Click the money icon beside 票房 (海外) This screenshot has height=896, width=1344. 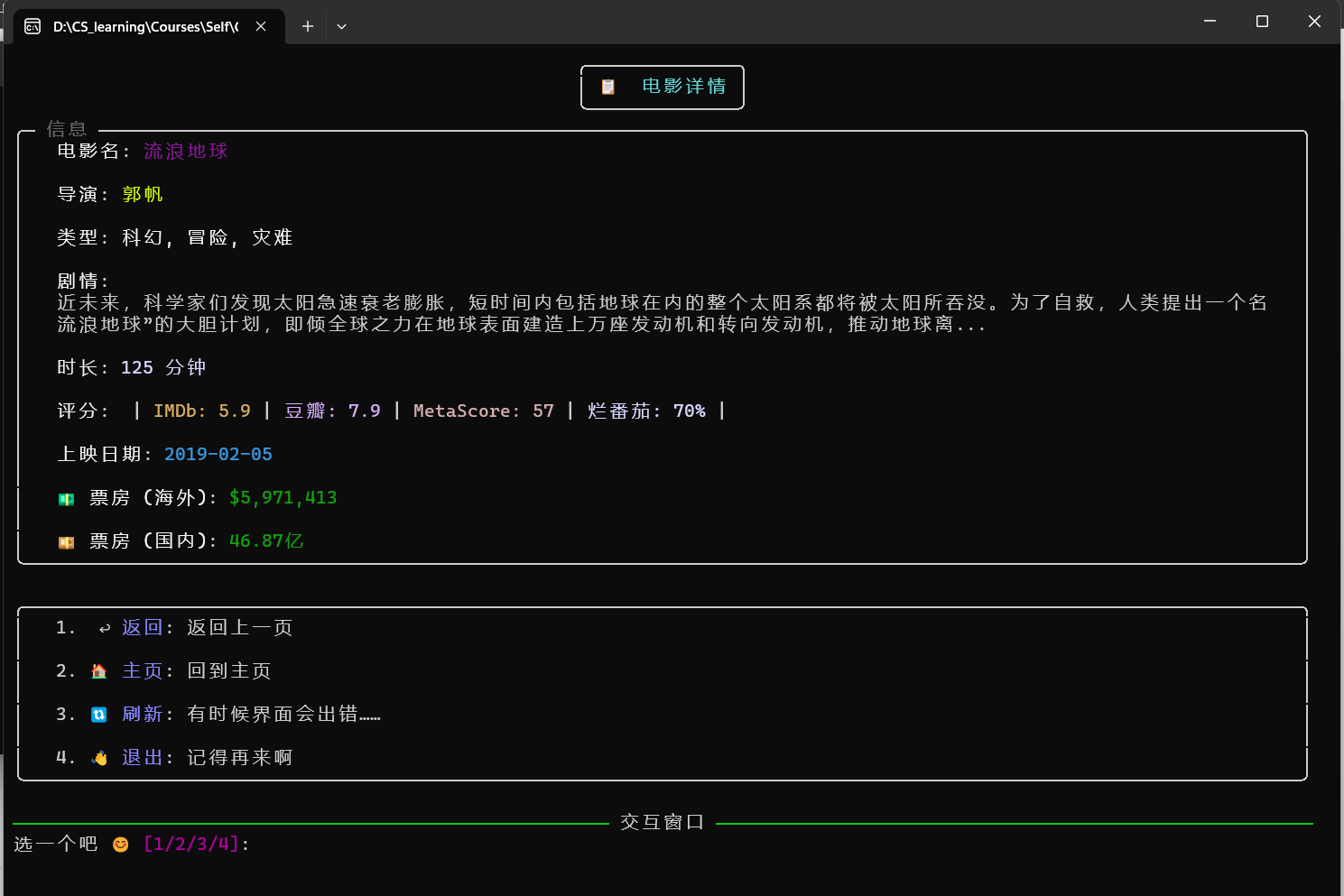click(x=67, y=499)
